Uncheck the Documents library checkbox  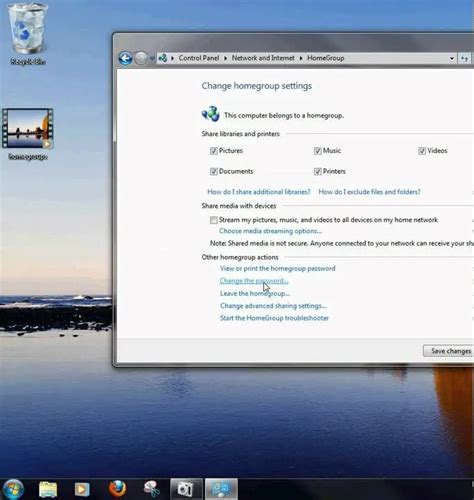click(x=214, y=172)
